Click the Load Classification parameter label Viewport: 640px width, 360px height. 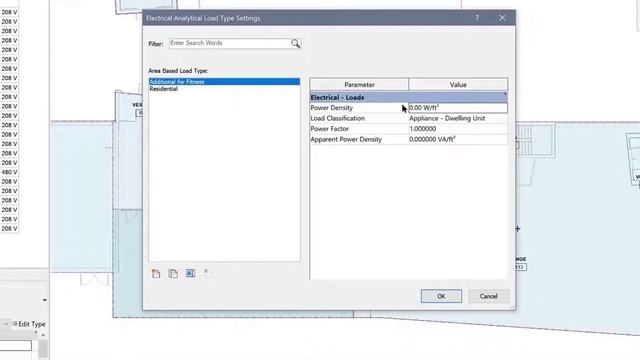click(x=338, y=118)
